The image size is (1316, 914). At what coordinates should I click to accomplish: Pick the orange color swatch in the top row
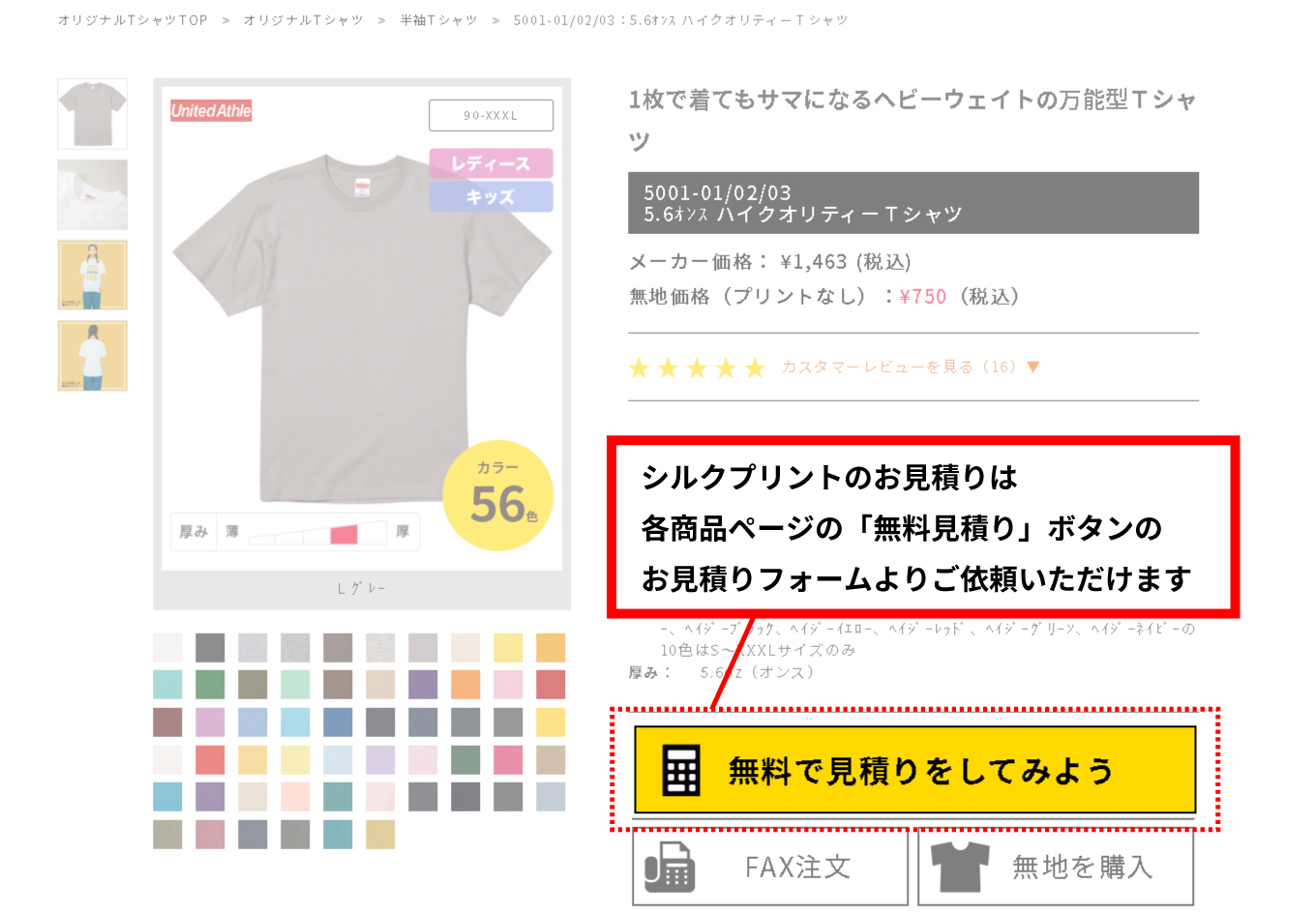click(551, 647)
